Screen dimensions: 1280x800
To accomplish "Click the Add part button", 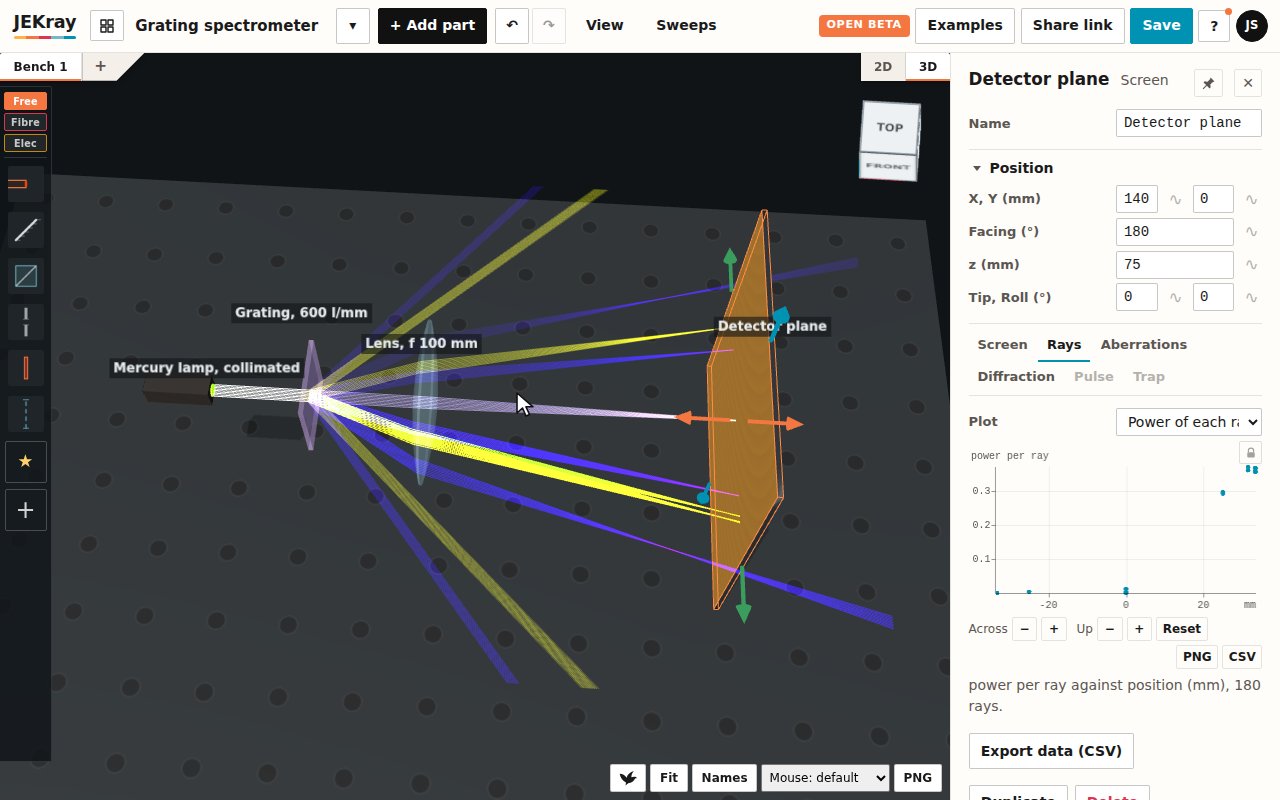I will coord(432,26).
